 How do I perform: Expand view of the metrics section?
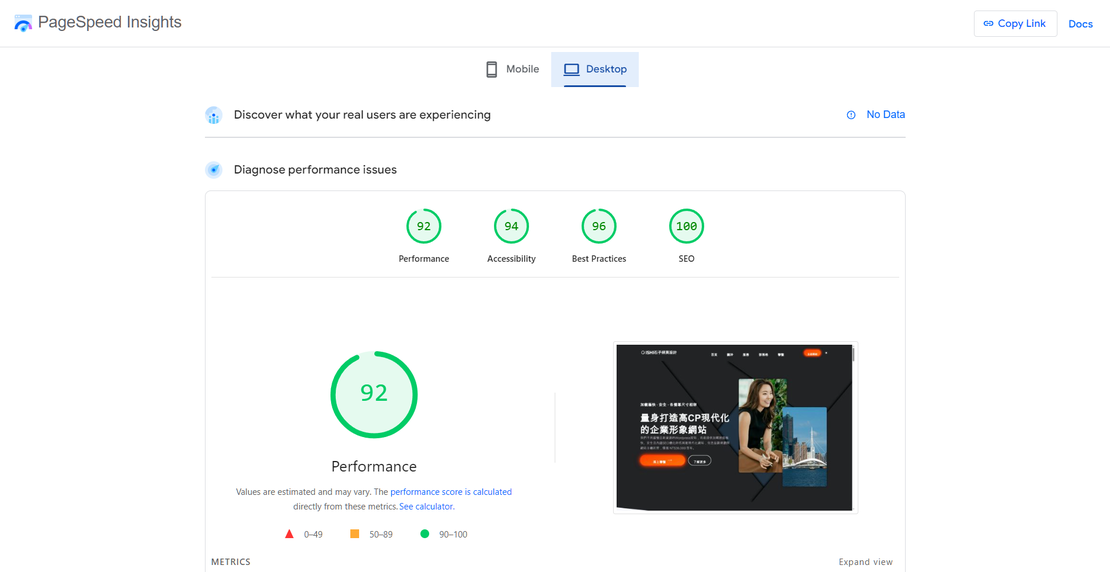point(865,562)
